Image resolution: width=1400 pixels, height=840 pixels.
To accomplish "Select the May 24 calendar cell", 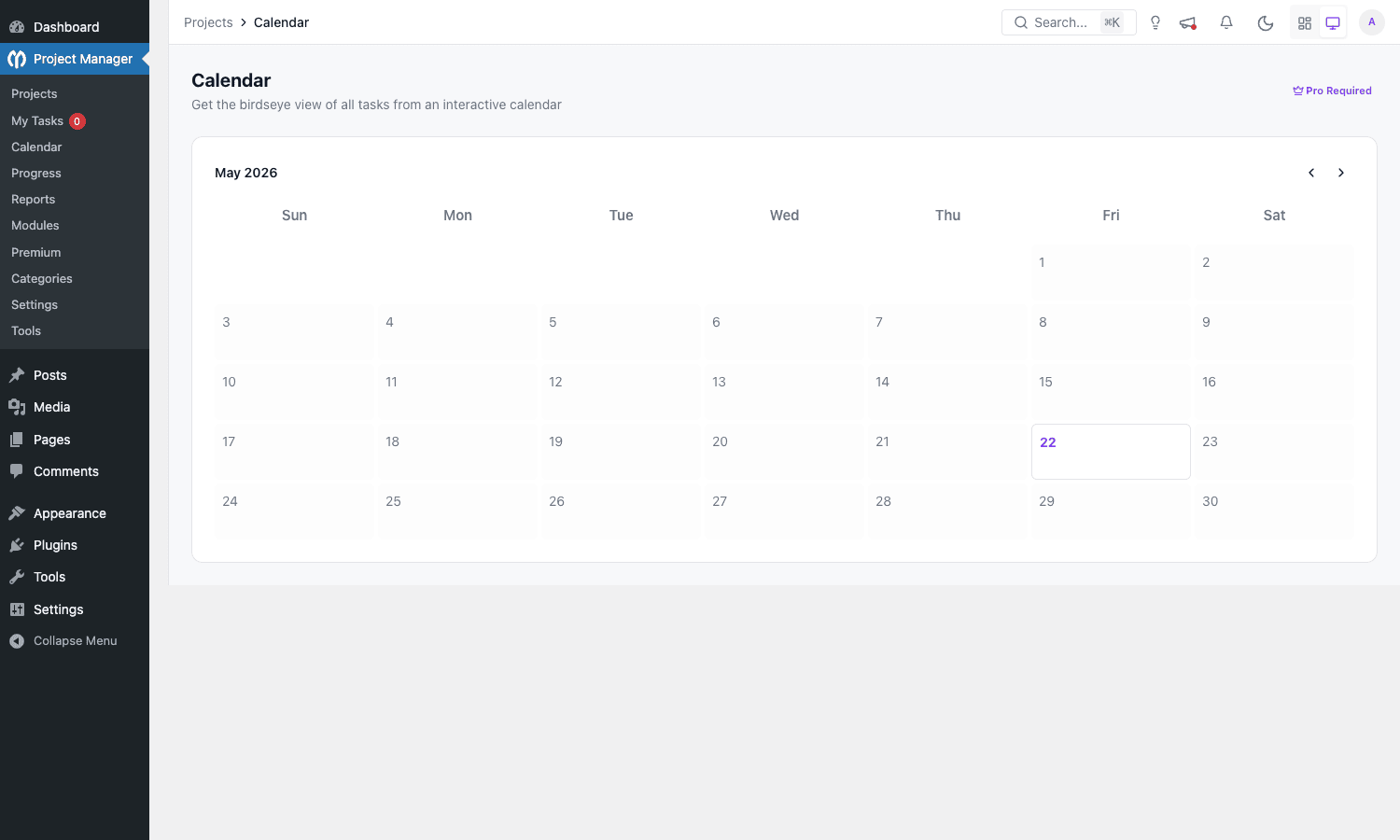I will (294, 511).
